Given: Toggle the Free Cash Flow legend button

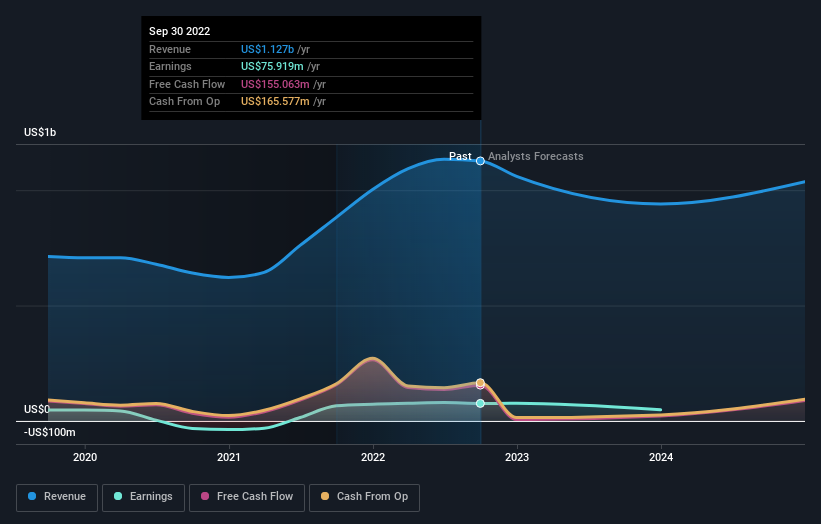Looking at the screenshot, I should [x=247, y=497].
